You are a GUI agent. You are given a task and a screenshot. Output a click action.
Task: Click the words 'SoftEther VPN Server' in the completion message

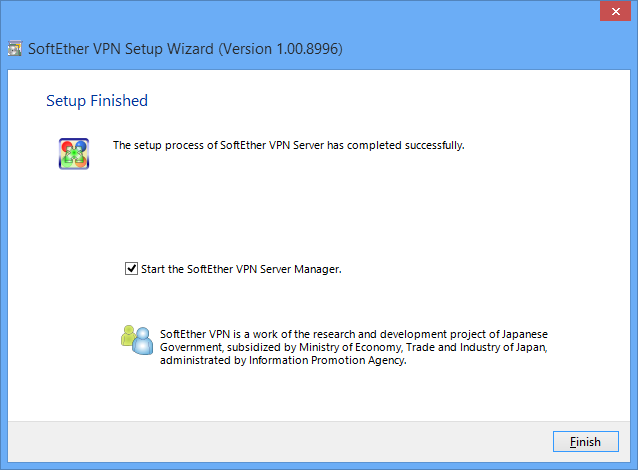click(272, 145)
